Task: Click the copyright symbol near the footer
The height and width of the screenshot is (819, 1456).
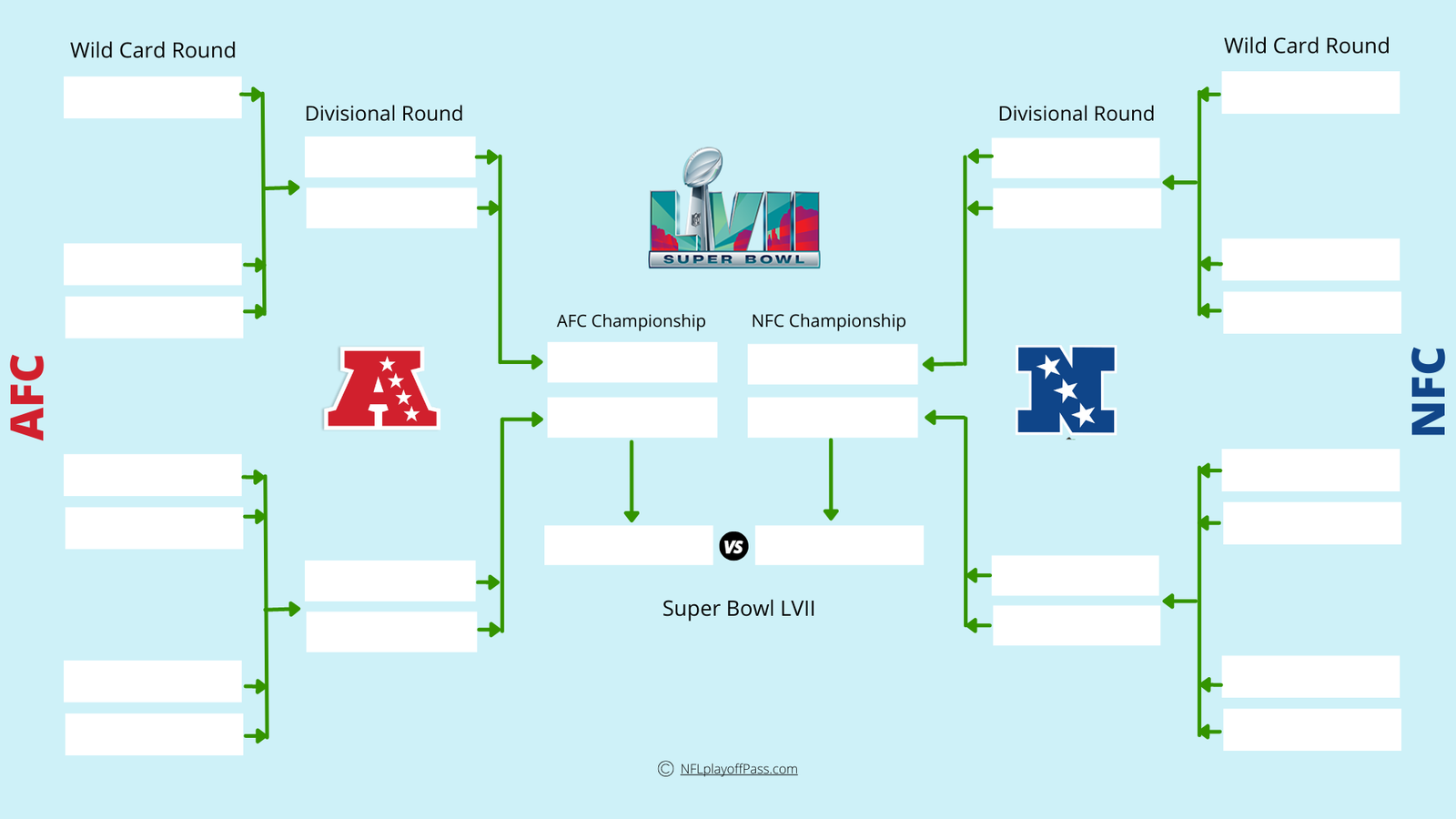Action: coord(665,769)
